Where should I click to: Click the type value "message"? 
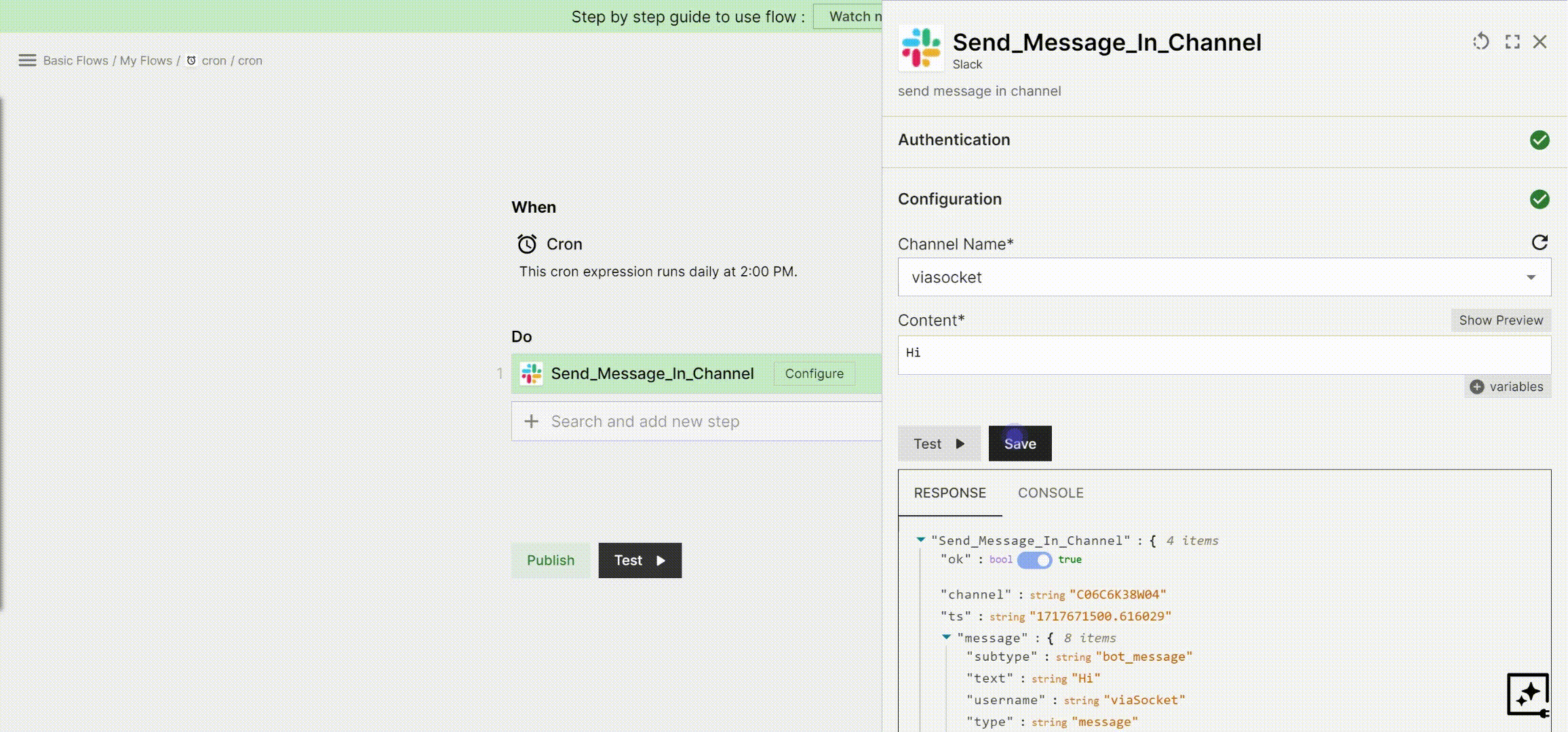pyautogui.click(x=1105, y=721)
